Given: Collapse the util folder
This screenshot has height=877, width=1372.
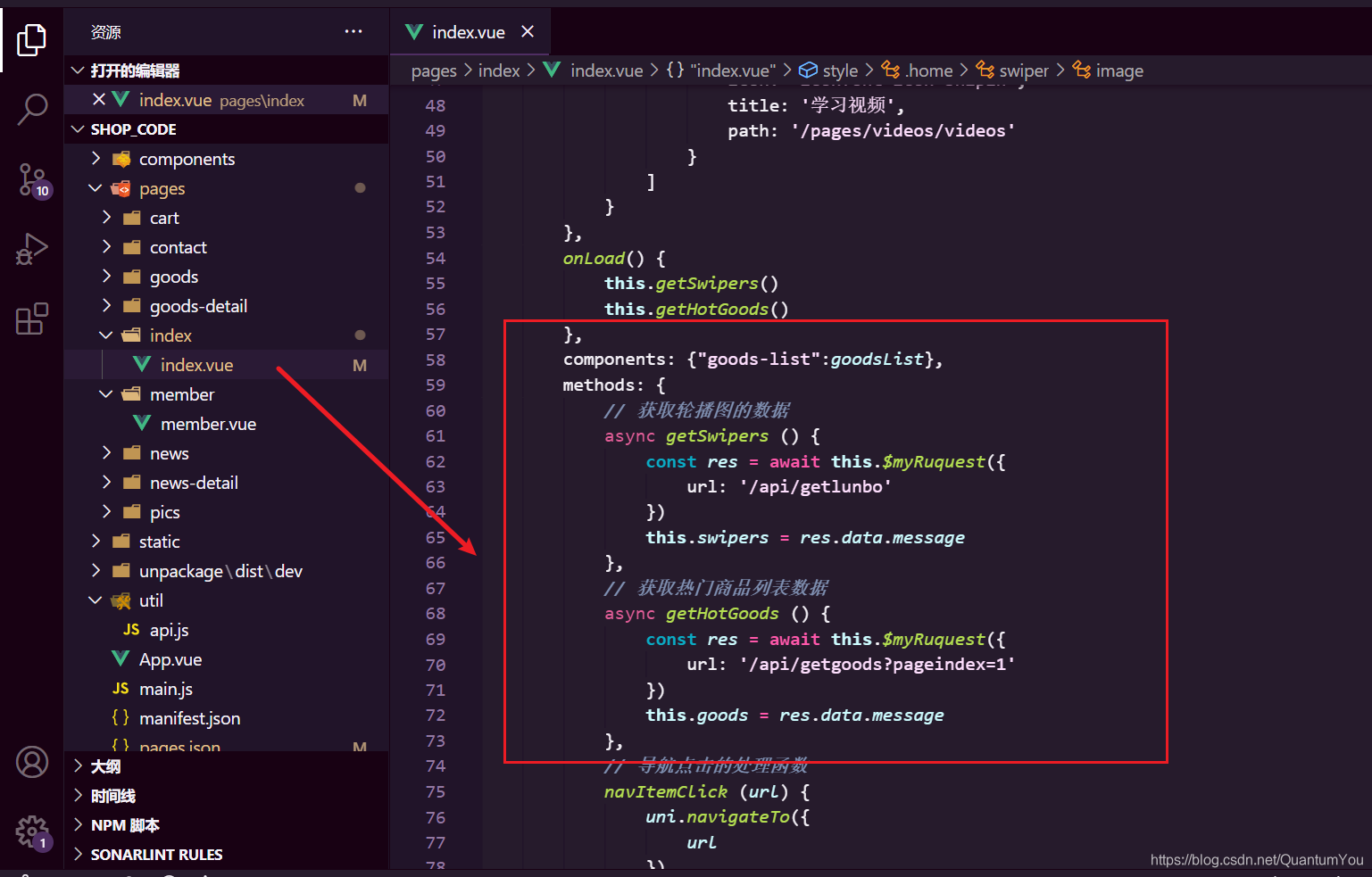Looking at the screenshot, I should coord(227,600).
